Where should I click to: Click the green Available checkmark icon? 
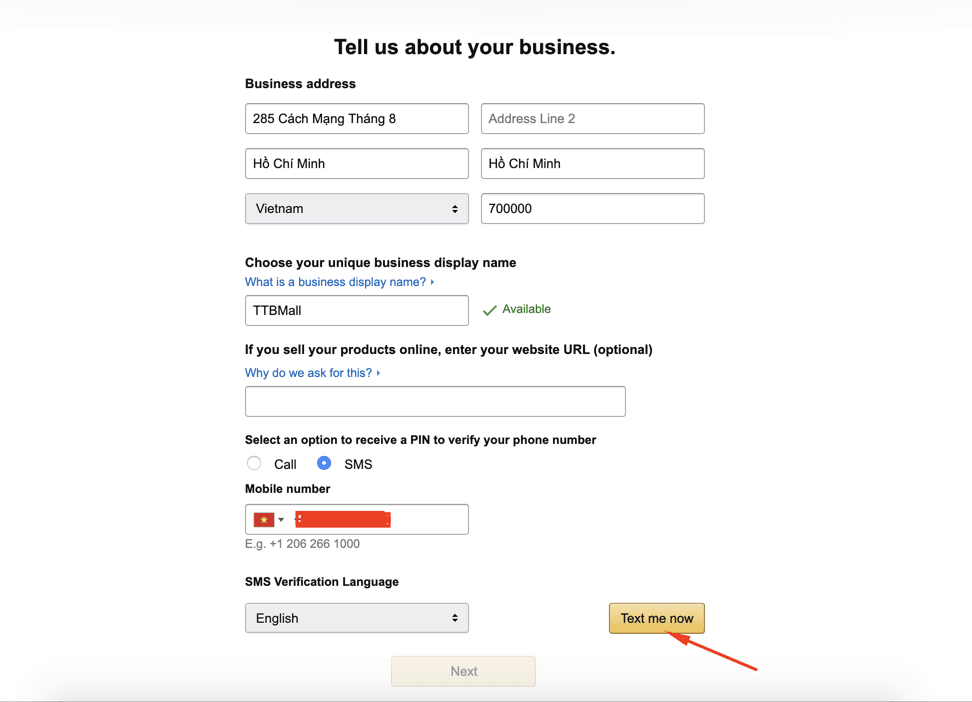[490, 310]
